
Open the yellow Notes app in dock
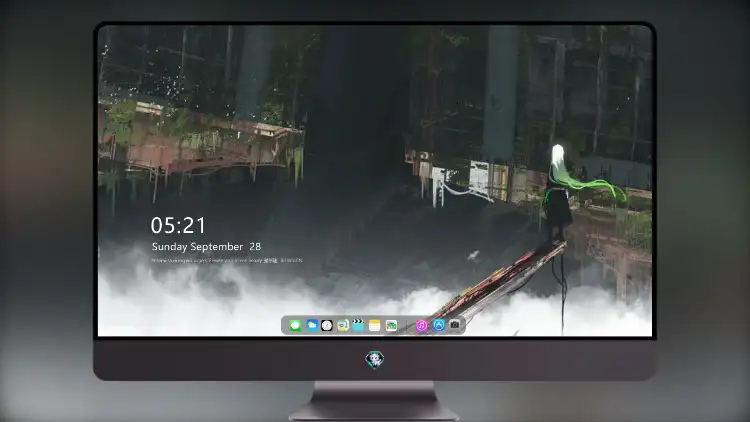tap(375, 325)
